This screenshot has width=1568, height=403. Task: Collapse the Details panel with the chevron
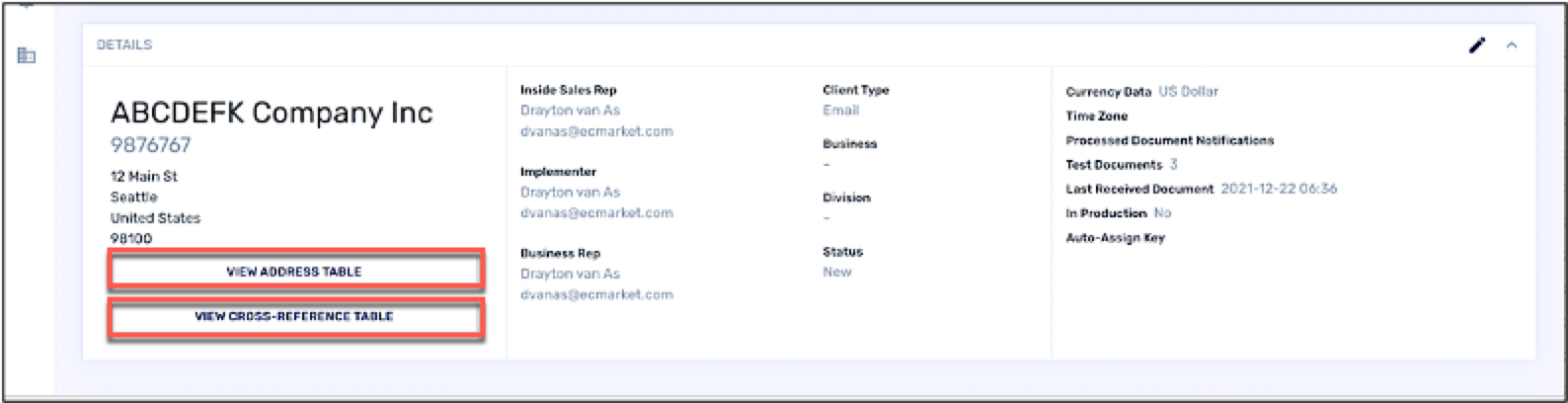[1512, 45]
